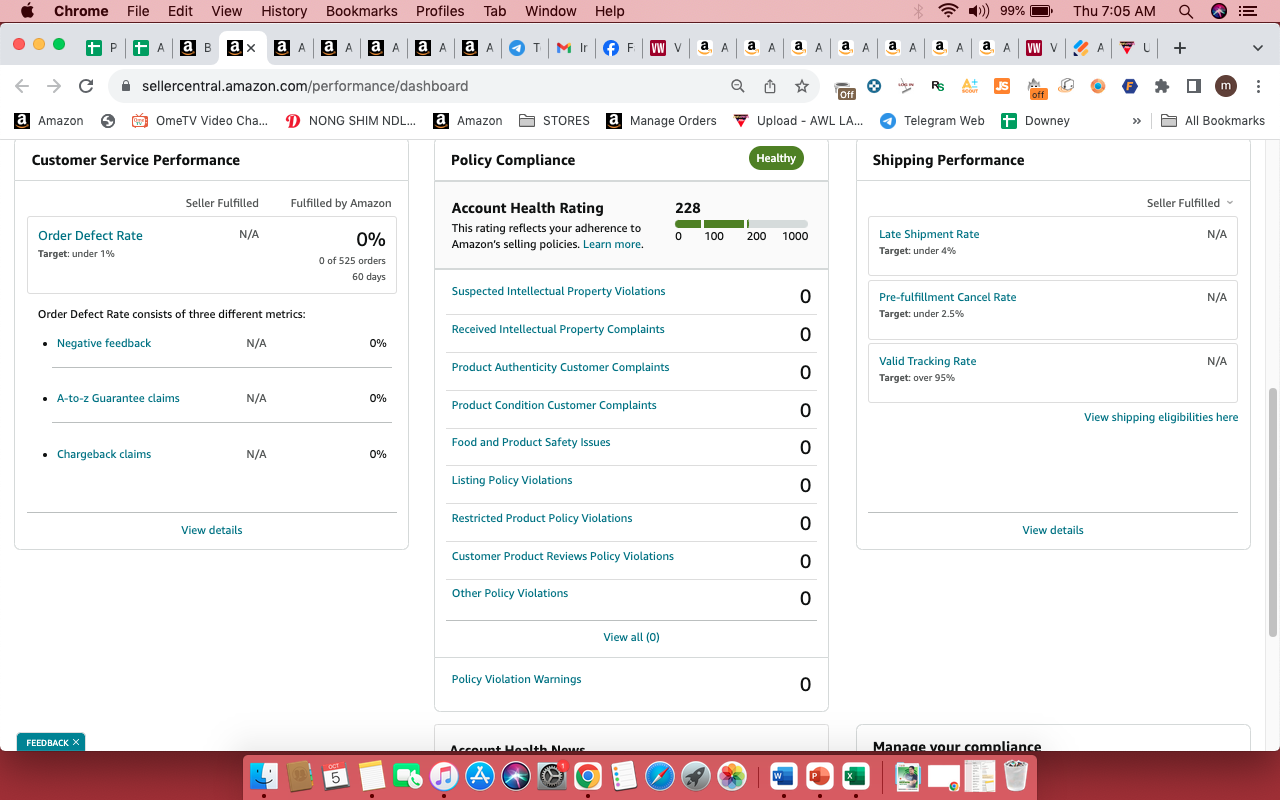Open the blue hexagon F extension icon
The height and width of the screenshot is (800, 1280).
click(x=1130, y=86)
